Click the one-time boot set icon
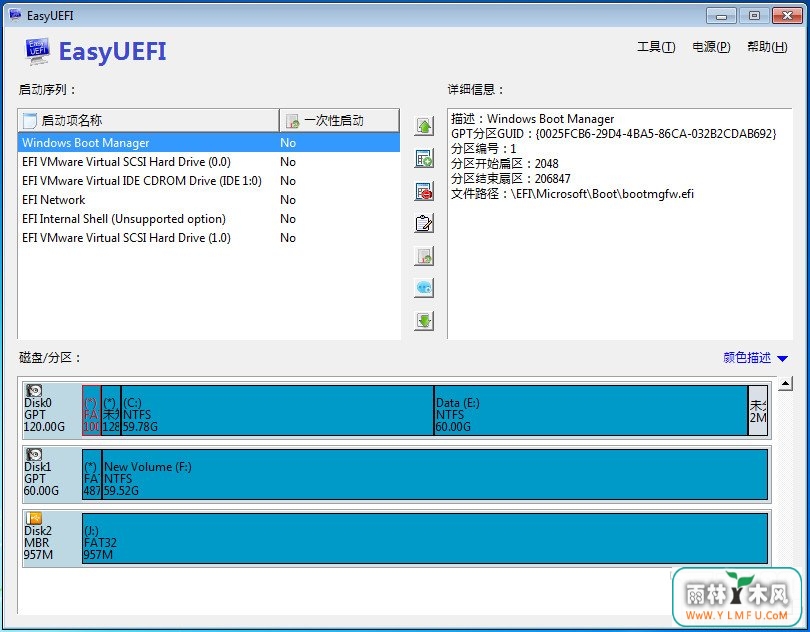The image size is (810, 632). pos(424,256)
